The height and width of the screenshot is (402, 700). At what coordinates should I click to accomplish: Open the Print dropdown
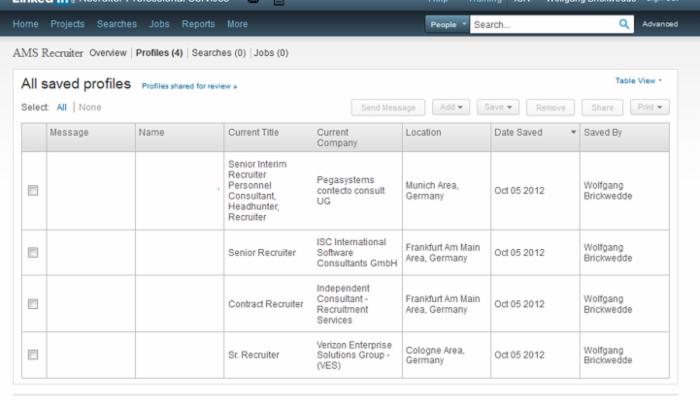point(649,107)
